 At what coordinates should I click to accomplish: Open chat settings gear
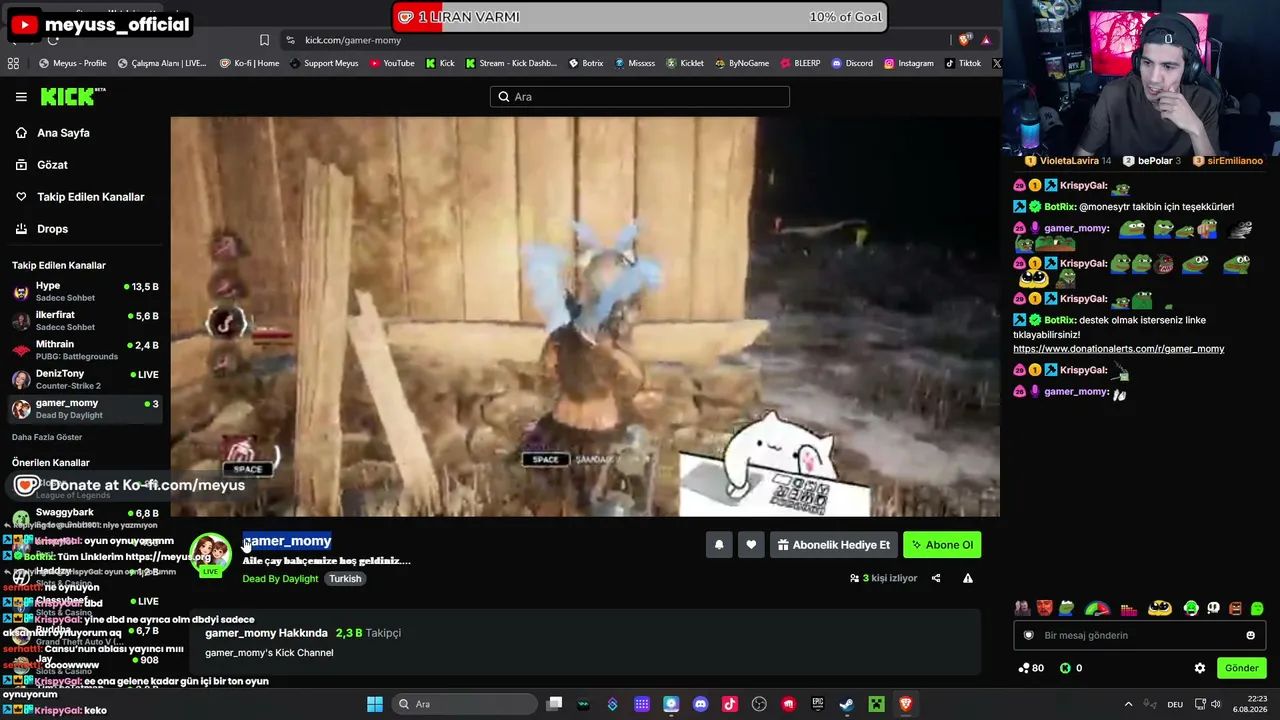pyautogui.click(x=1200, y=668)
